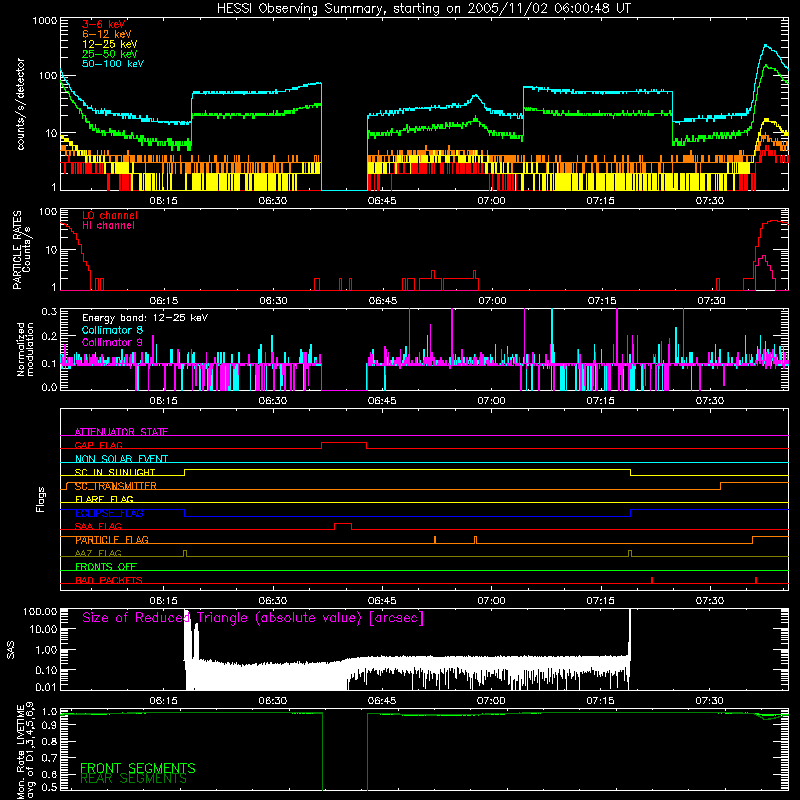Pick the yellow 12-25 keV legend entry in the top panel
This screenshot has width=800, height=800.
coord(109,44)
